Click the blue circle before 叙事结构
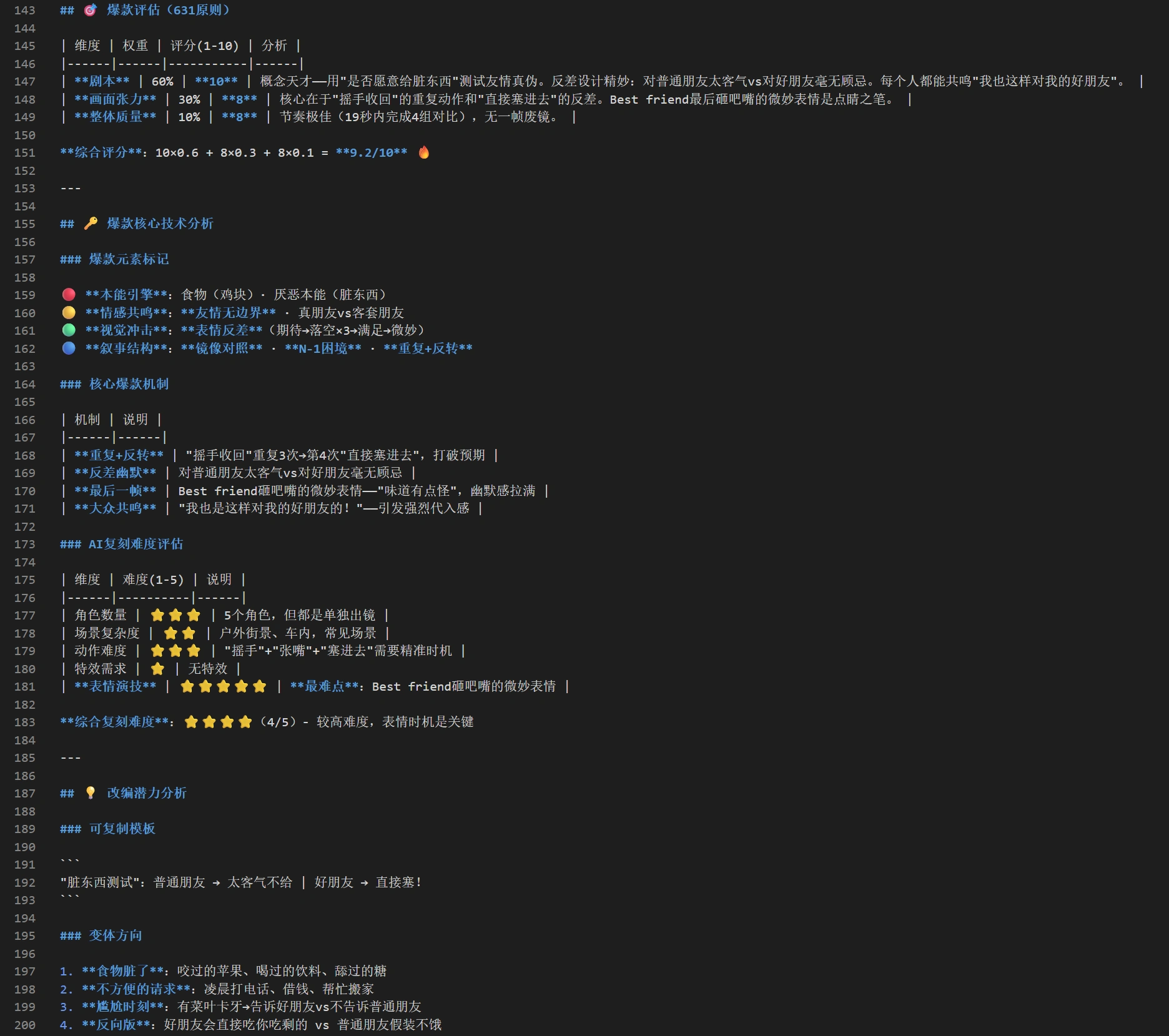 click(69, 348)
